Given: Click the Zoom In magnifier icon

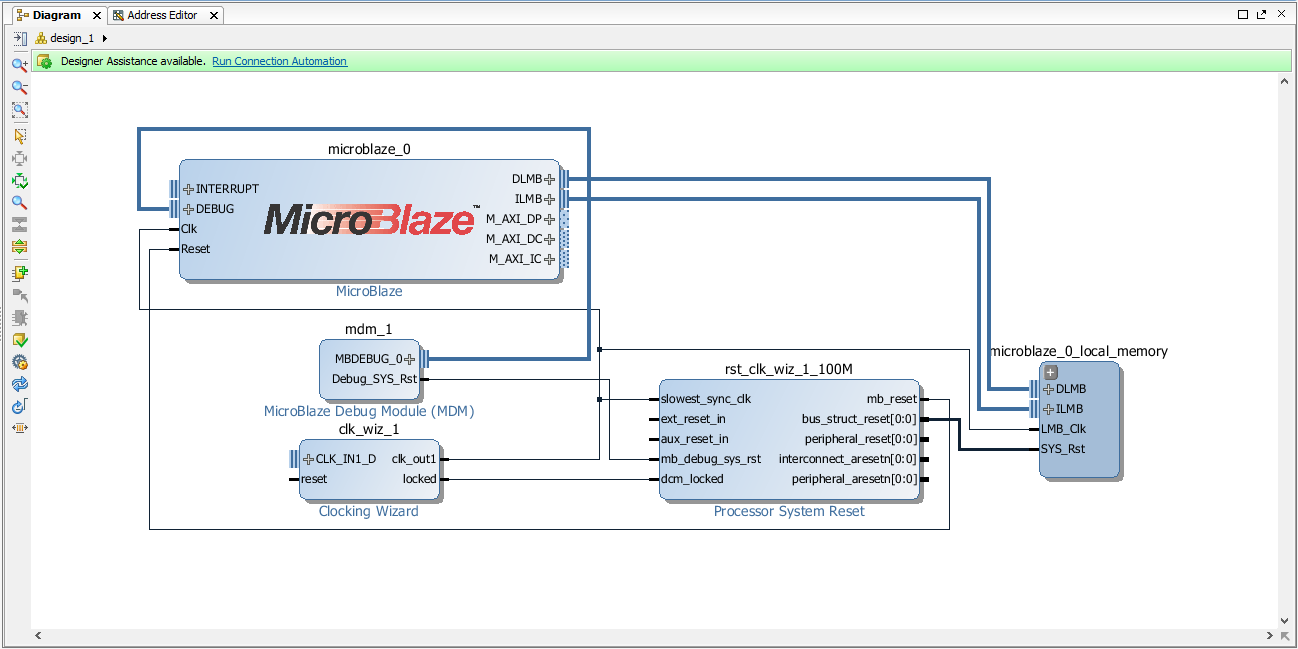Looking at the screenshot, I should click(x=19, y=65).
